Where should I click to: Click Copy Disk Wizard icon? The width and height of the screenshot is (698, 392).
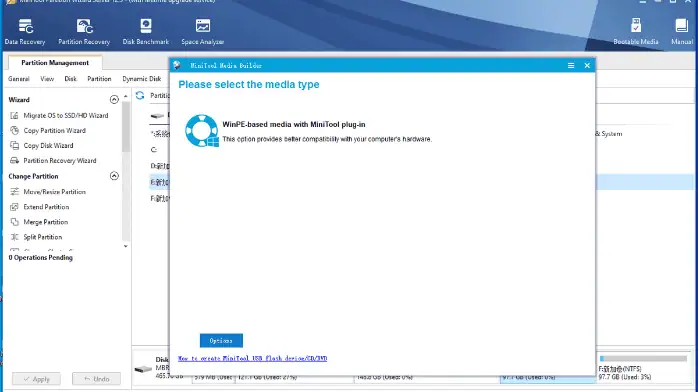pyautogui.click(x=14, y=145)
